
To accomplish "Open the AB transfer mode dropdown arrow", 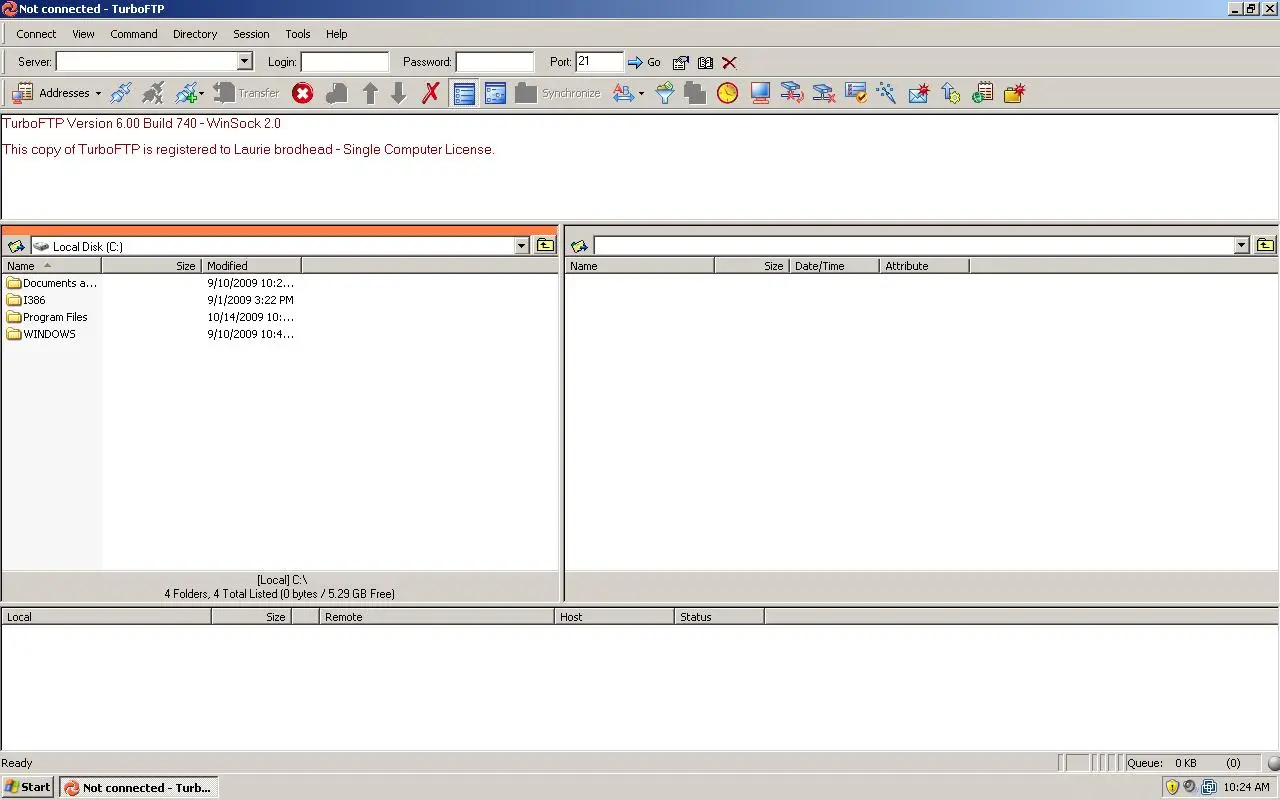I will coord(641,94).
